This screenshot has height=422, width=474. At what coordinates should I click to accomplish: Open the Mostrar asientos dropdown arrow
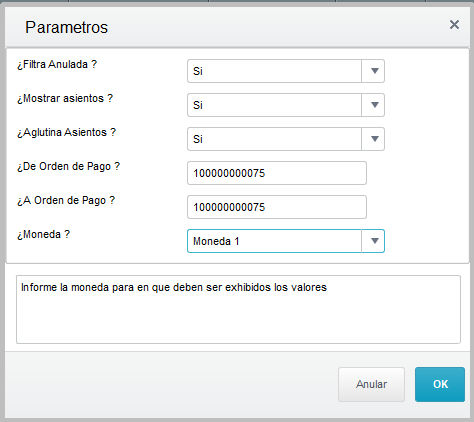pos(373,105)
